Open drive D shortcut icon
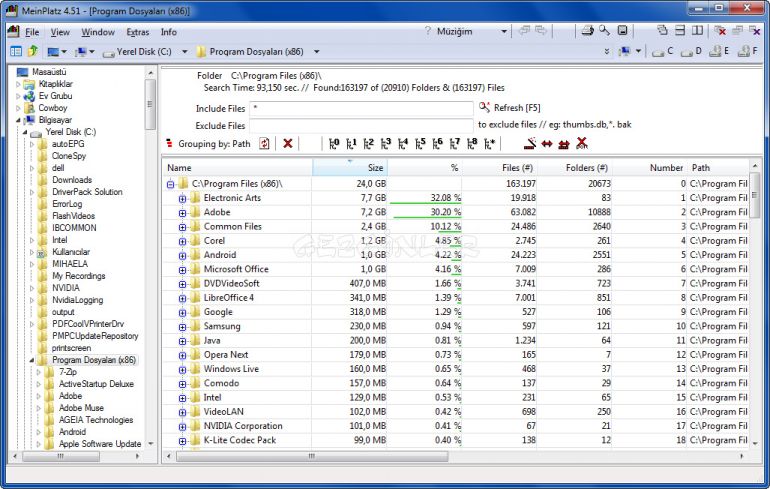 click(x=691, y=51)
